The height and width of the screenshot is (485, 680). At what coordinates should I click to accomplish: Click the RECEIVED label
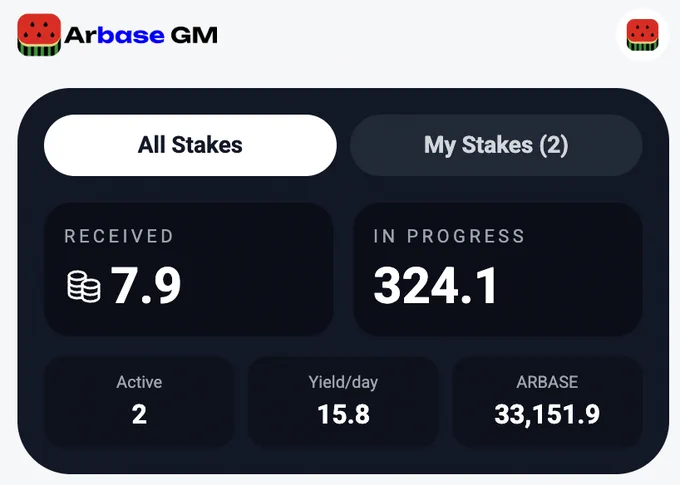119,236
